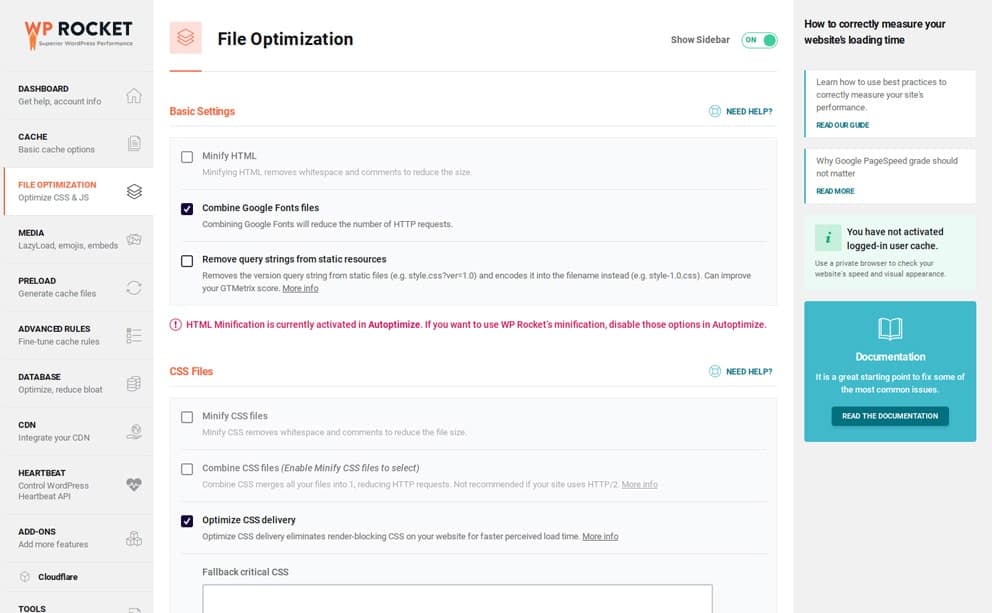
Task: Click the lifebuoy icon beside Basic Settings help
Action: click(715, 111)
